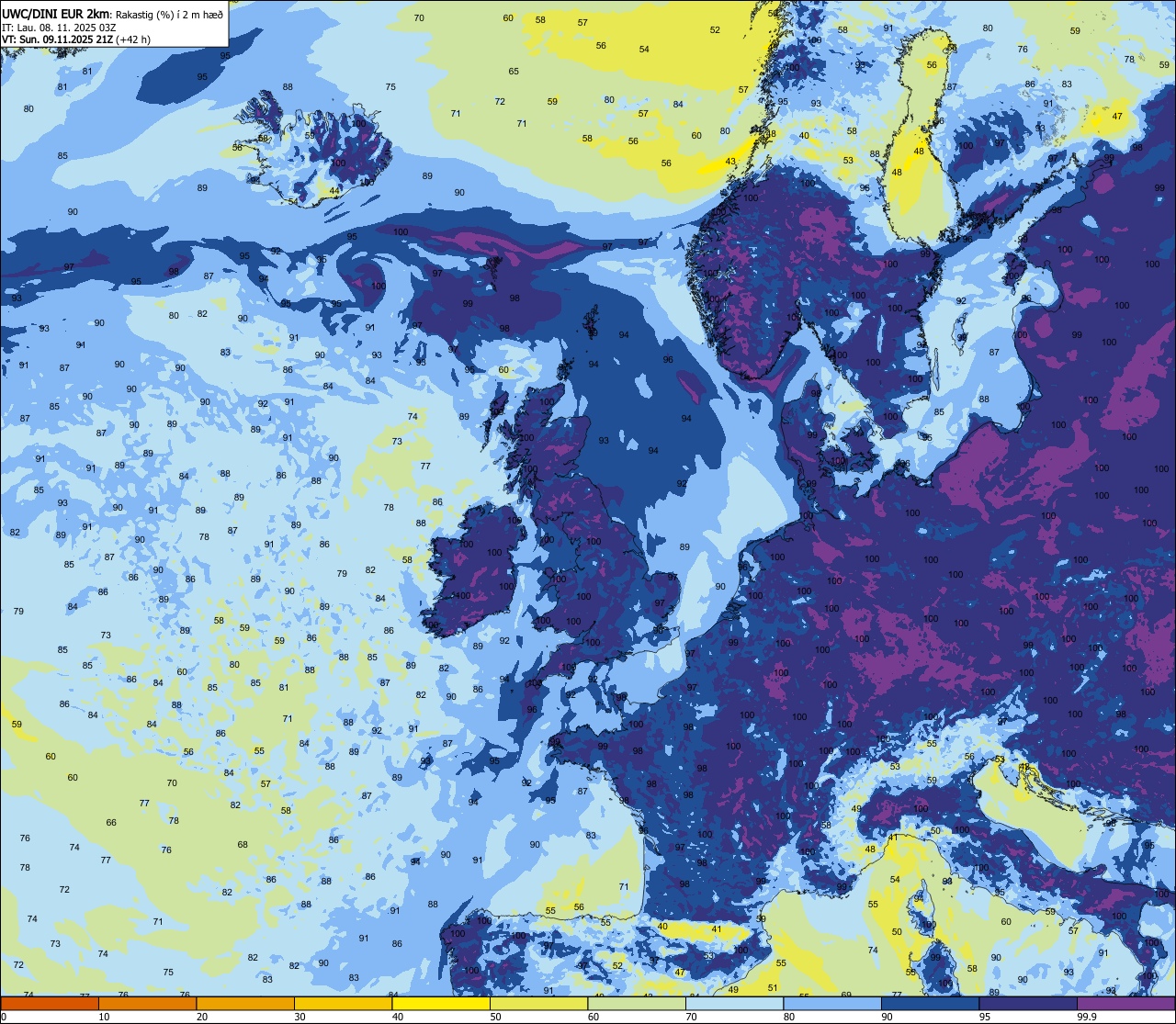
Task: Click the '50' tick label on the legend
Action: point(495,1017)
